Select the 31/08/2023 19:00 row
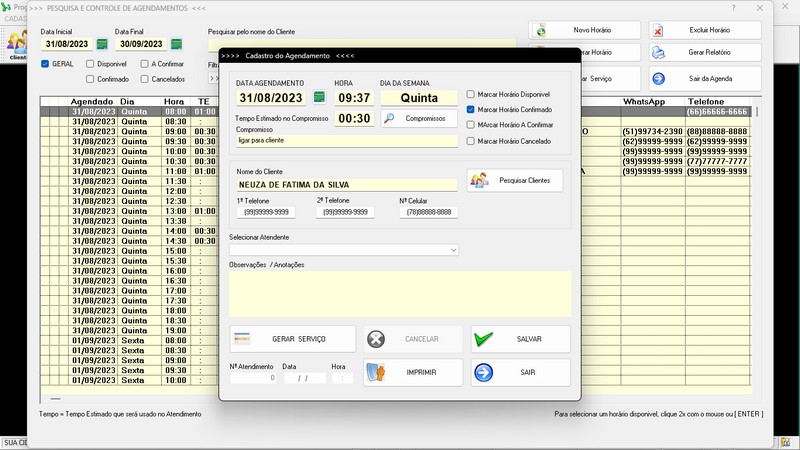Screen dimensions: 800x450 tap(395, 331)
